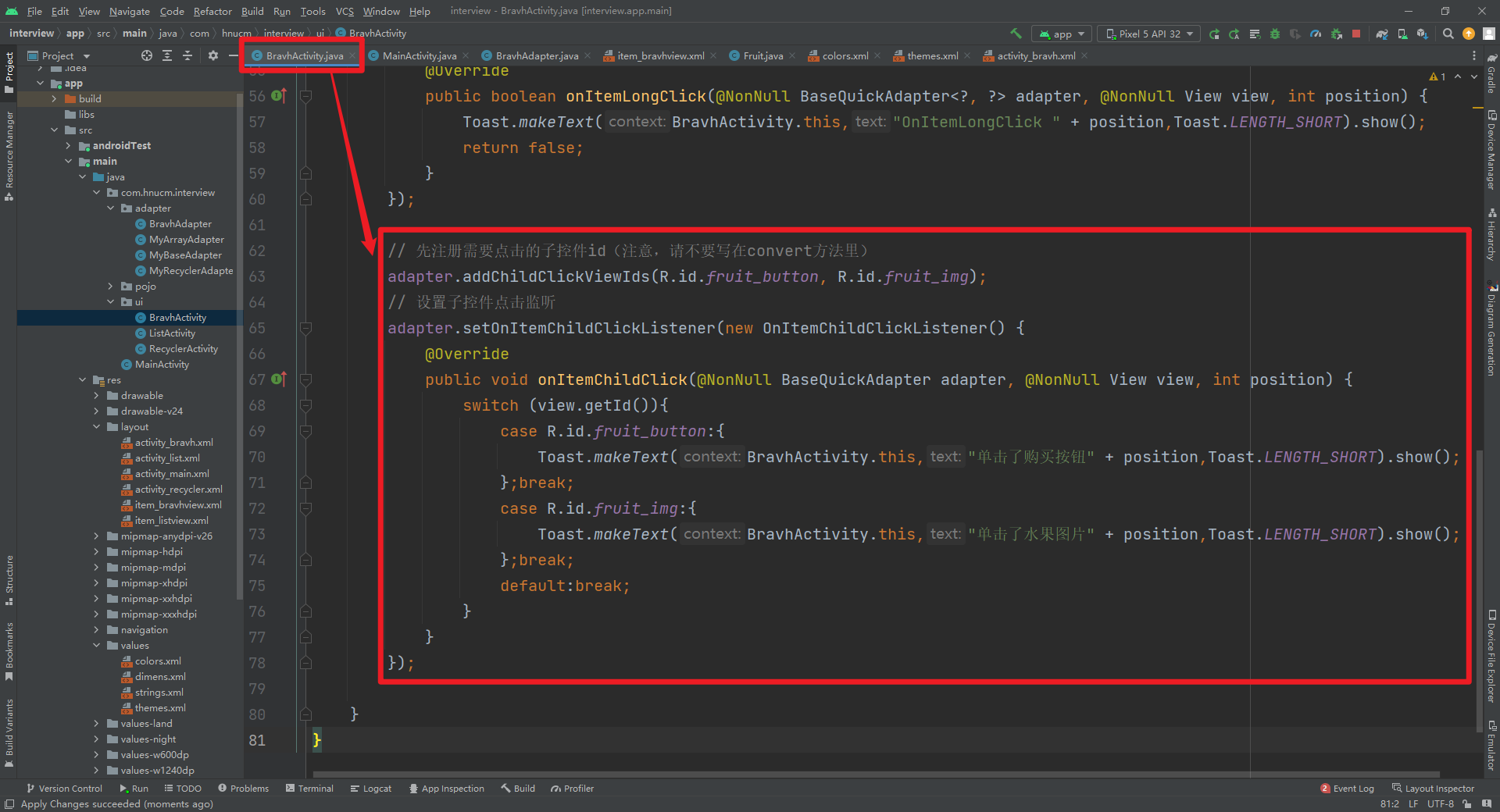Click the UTF-8 encoding status entry
Screen dimensions: 1500x812
[x=1441, y=804]
